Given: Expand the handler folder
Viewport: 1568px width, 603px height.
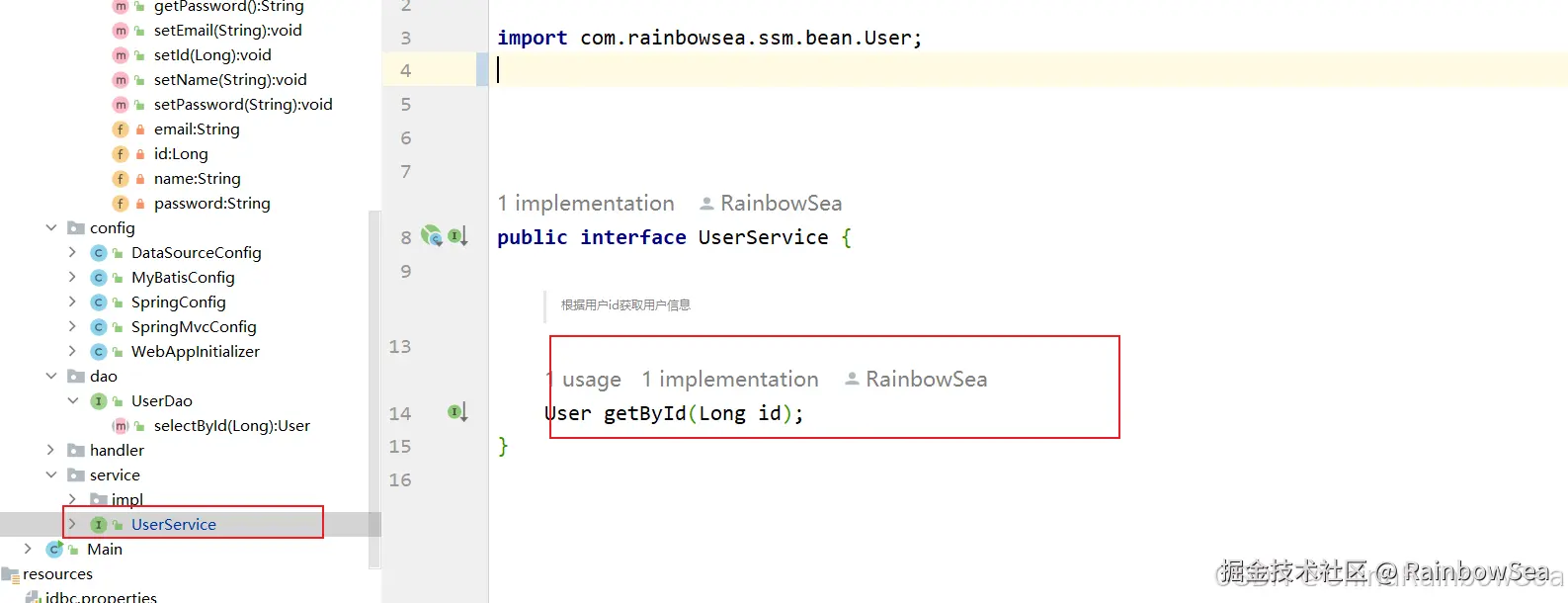Looking at the screenshot, I should pos(51,451).
